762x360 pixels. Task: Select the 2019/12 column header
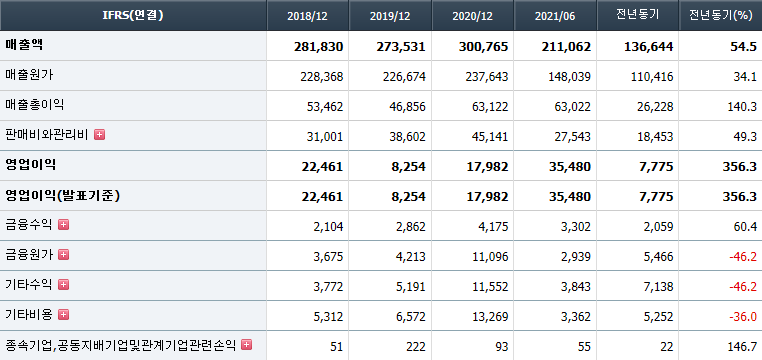(x=390, y=16)
